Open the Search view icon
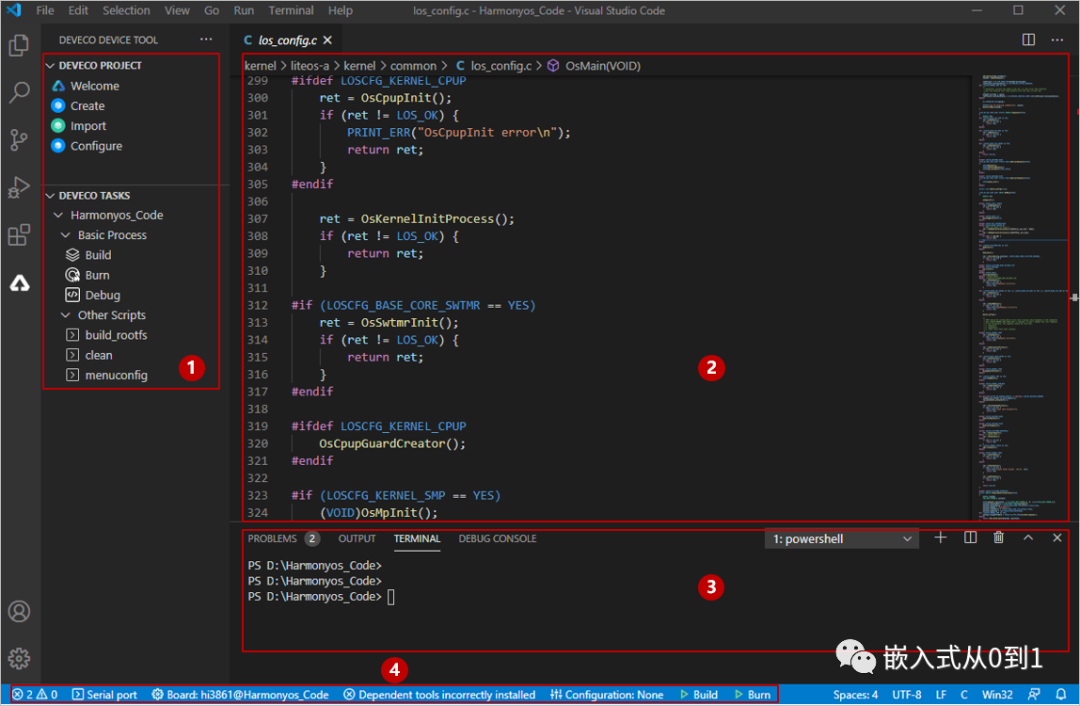The image size is (1080, 706). tap(19, 93)
